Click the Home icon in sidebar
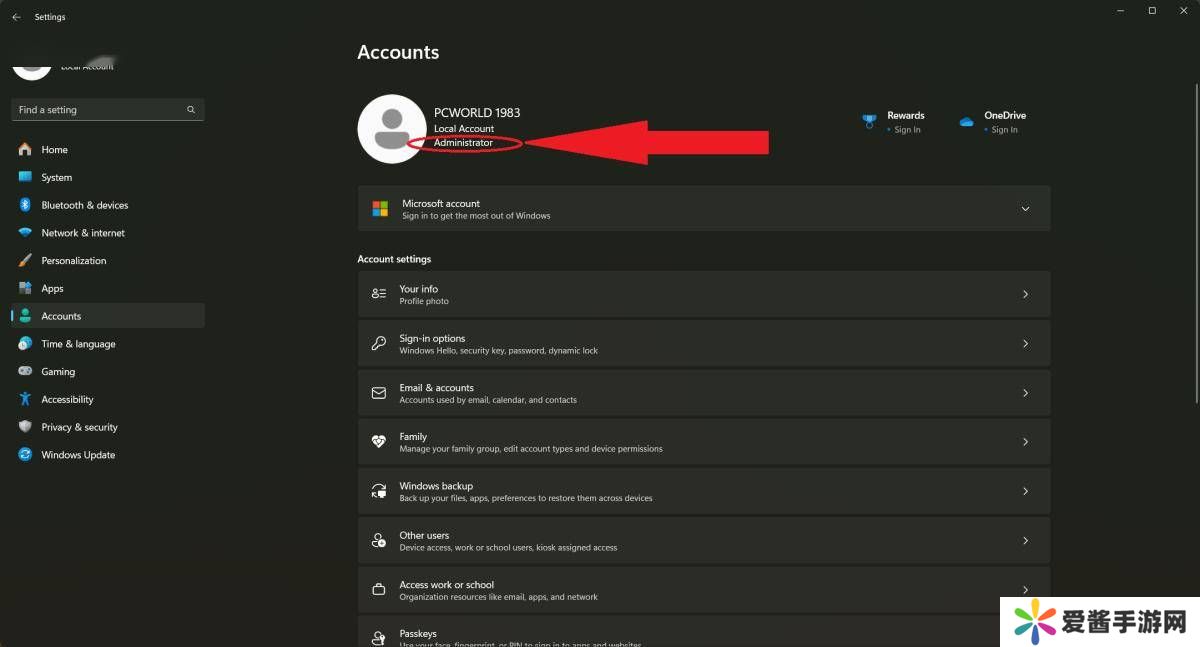Viewport: 1200px width, 647px height. click(25, 149)
